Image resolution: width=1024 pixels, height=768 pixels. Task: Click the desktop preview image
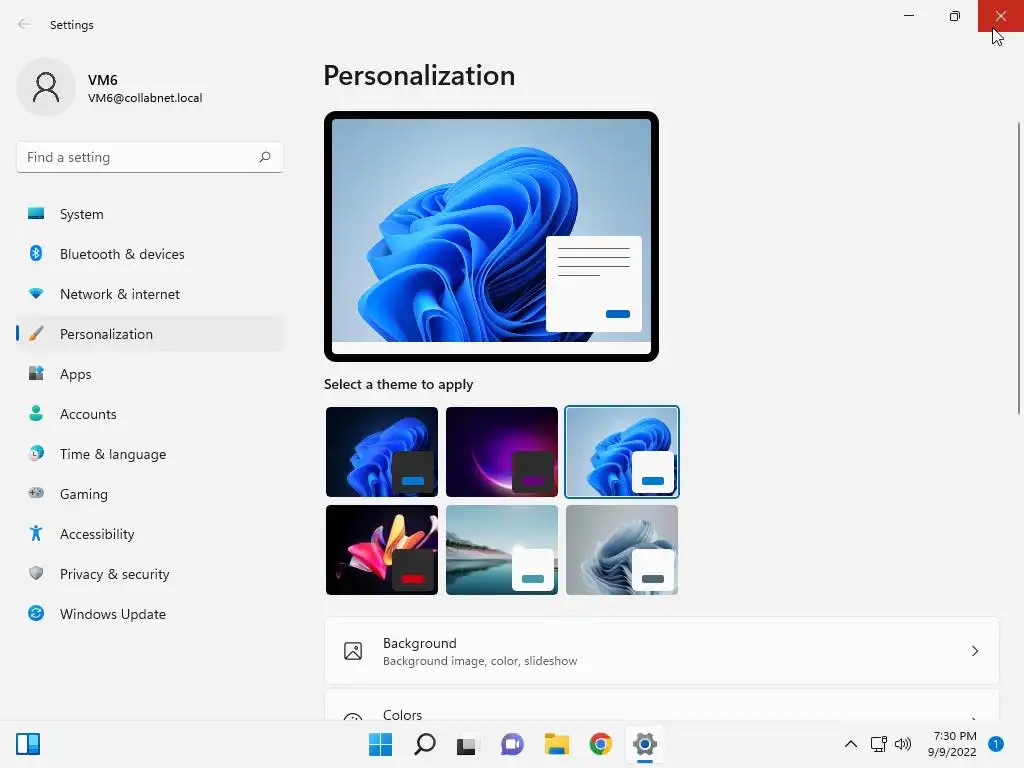pos(491,236)
